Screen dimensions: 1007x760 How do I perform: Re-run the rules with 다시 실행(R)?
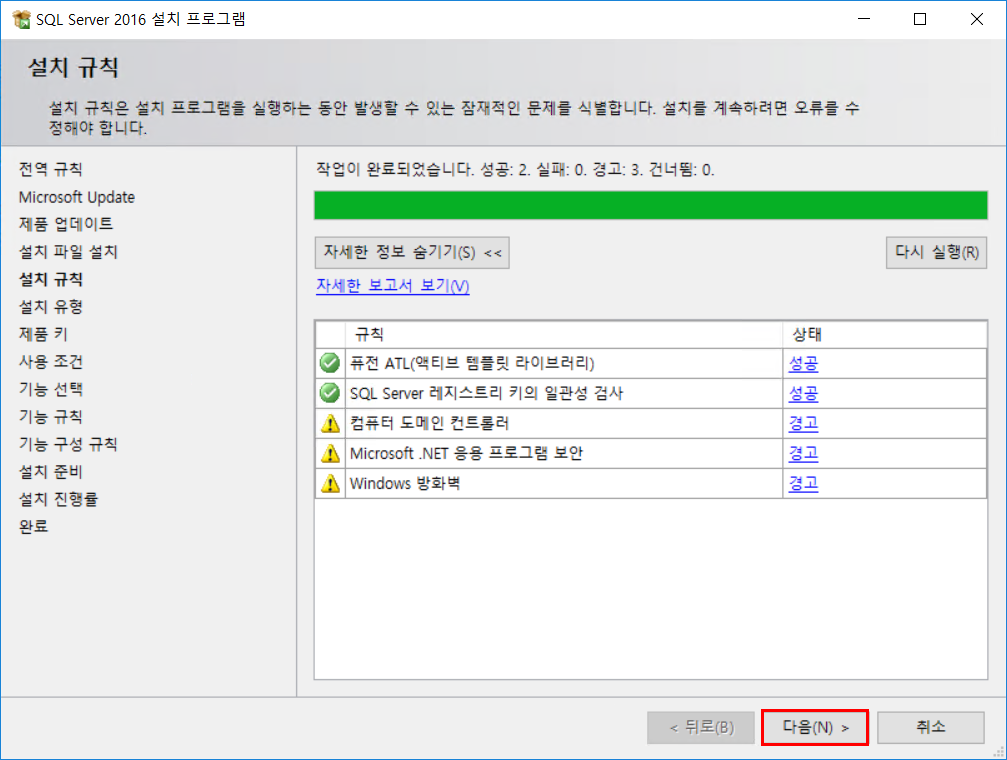click(x=936, y=252)
